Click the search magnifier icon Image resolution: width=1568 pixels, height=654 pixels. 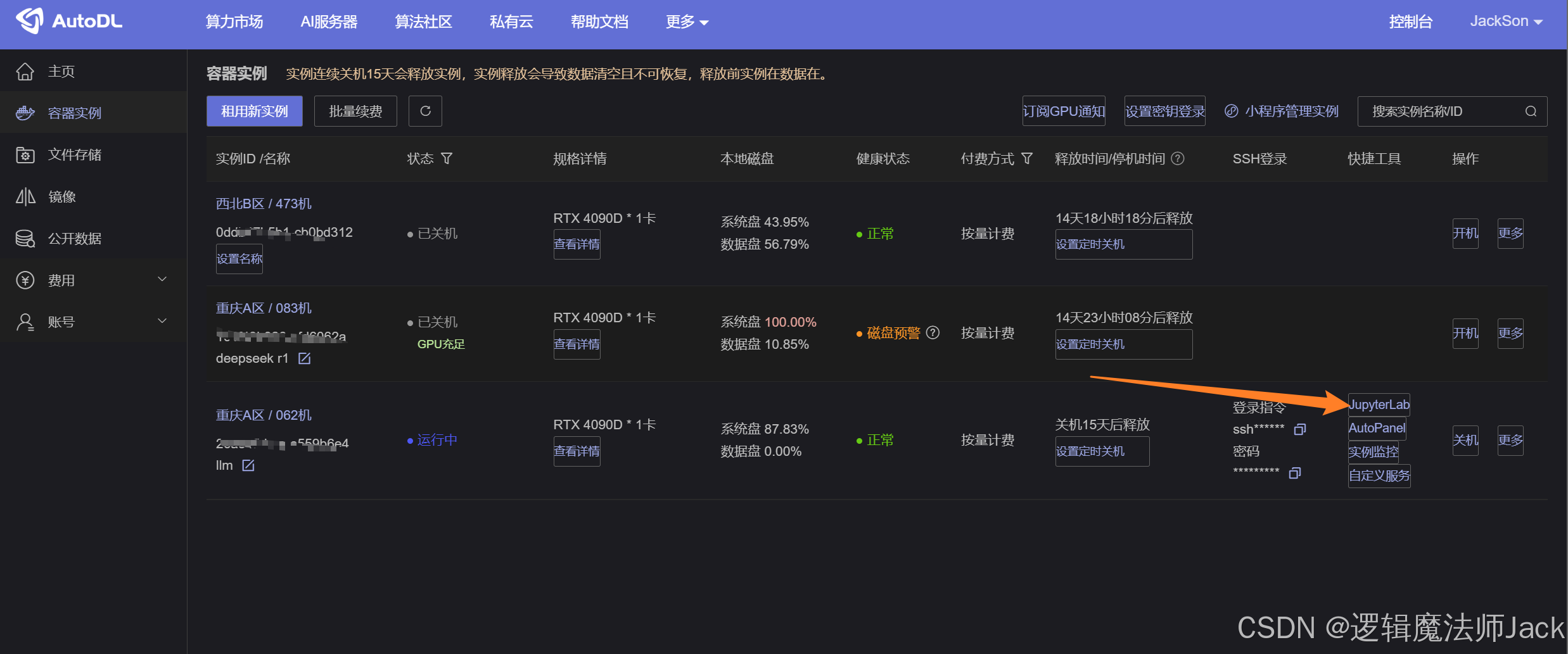pos(1531,111)
